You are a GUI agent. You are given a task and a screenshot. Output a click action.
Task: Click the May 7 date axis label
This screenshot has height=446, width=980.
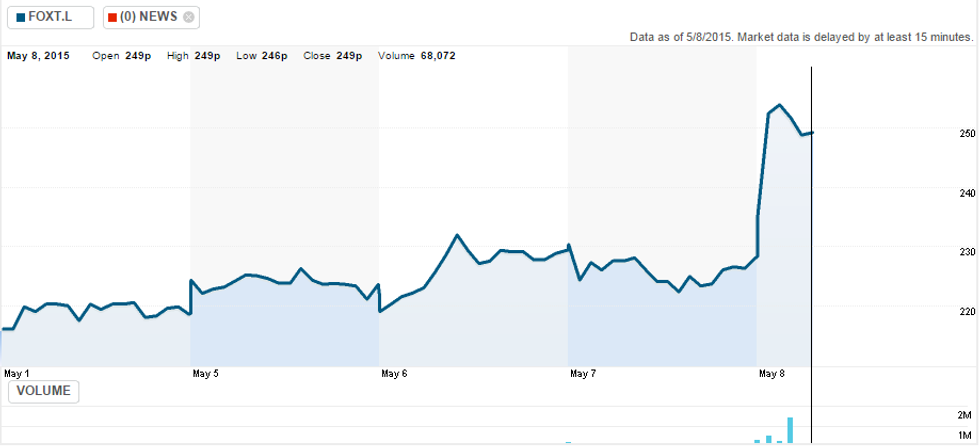[583, 374]
